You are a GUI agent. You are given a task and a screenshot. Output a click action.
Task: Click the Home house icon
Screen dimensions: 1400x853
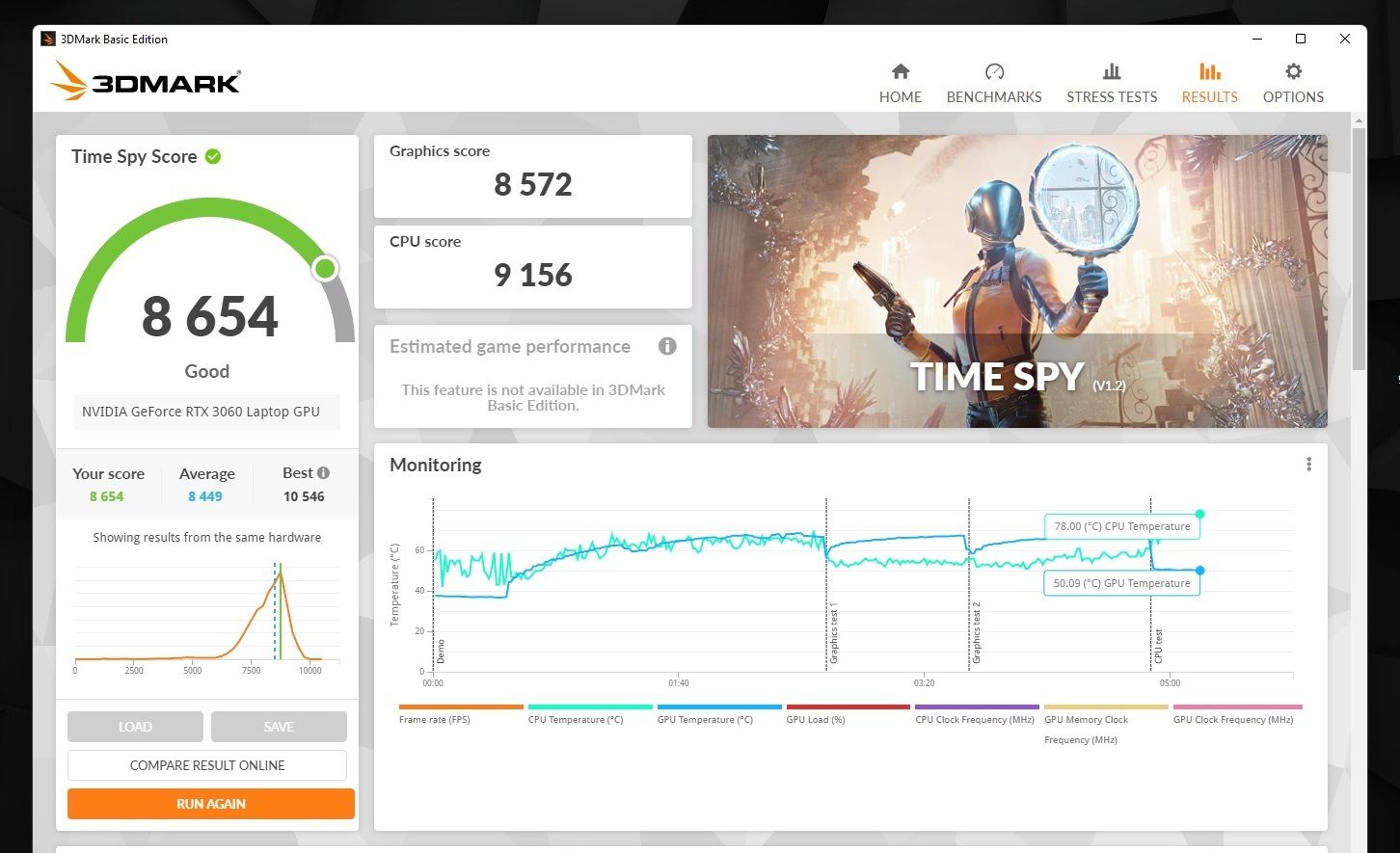[x=901, y=71]
